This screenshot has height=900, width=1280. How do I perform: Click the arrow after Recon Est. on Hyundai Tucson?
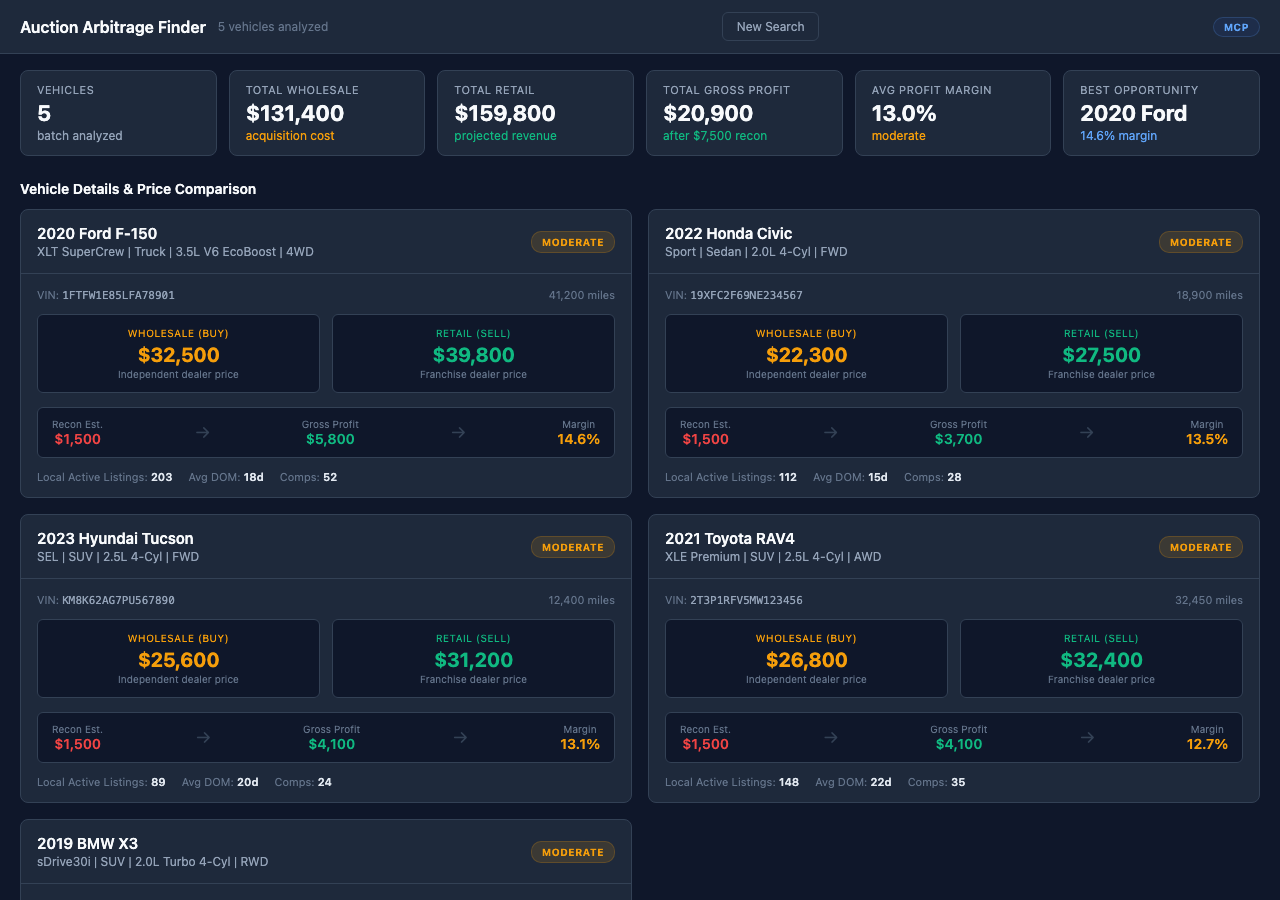coord(203,737)
